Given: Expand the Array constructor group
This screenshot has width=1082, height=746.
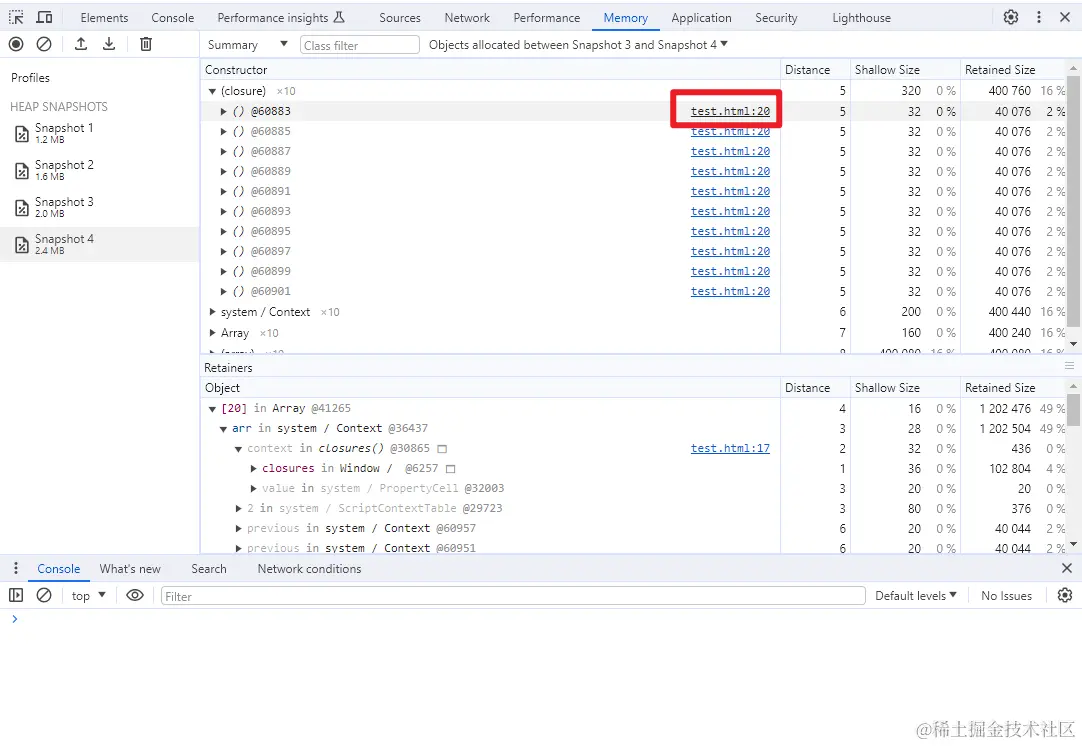Looking at the screenshot, I should pos(213,333).
